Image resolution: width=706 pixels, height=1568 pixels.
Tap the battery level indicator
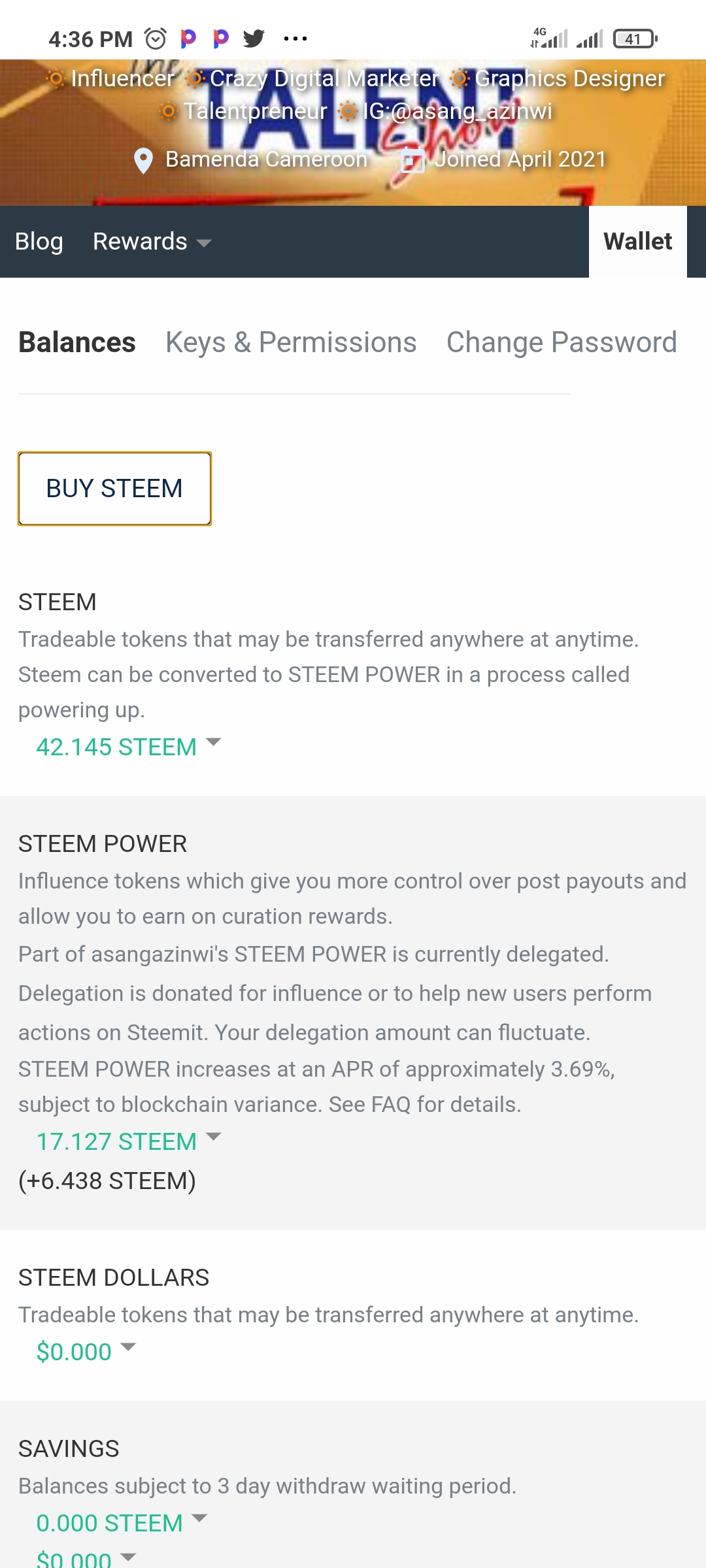(x=635, y=39)
